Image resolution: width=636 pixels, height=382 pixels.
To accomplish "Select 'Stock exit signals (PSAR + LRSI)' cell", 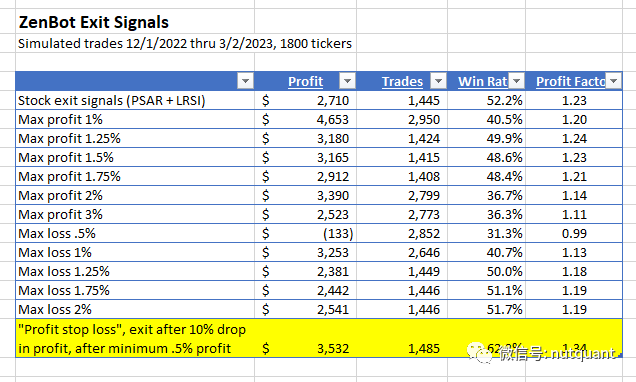I will click(112, 101).
